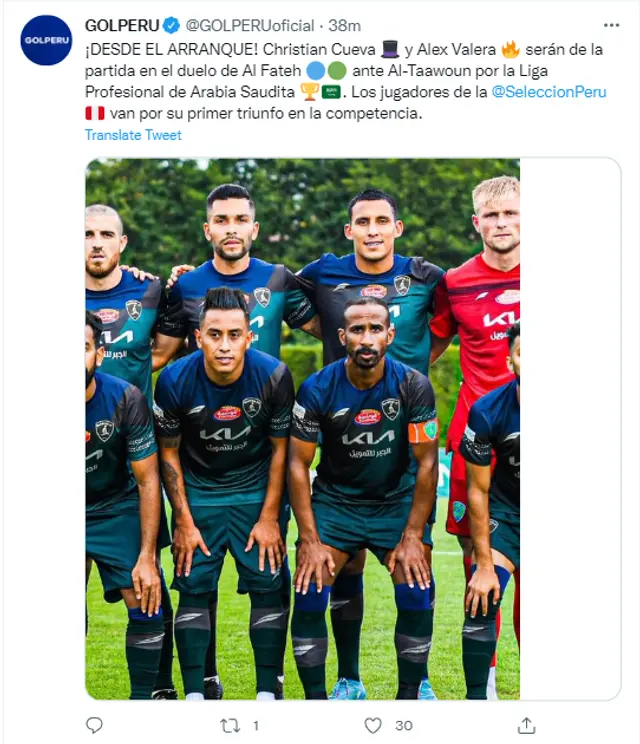Open the GOLPERU display name
This screenshot has width=640, height=744.
(x=122, y=25)
